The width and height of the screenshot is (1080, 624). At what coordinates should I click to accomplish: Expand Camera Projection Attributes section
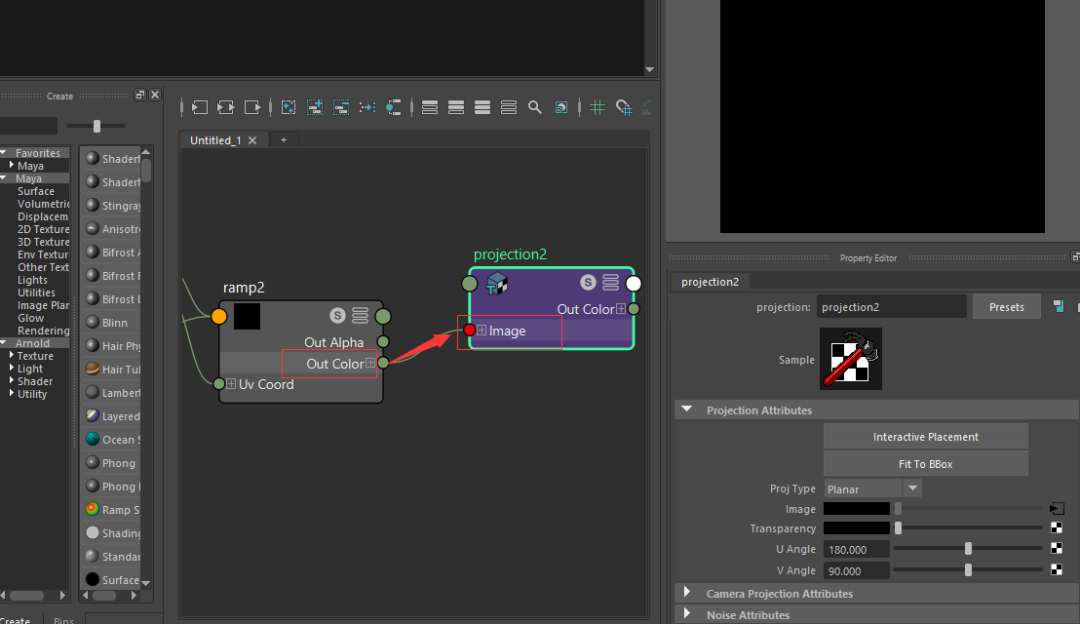coord(687,593)
